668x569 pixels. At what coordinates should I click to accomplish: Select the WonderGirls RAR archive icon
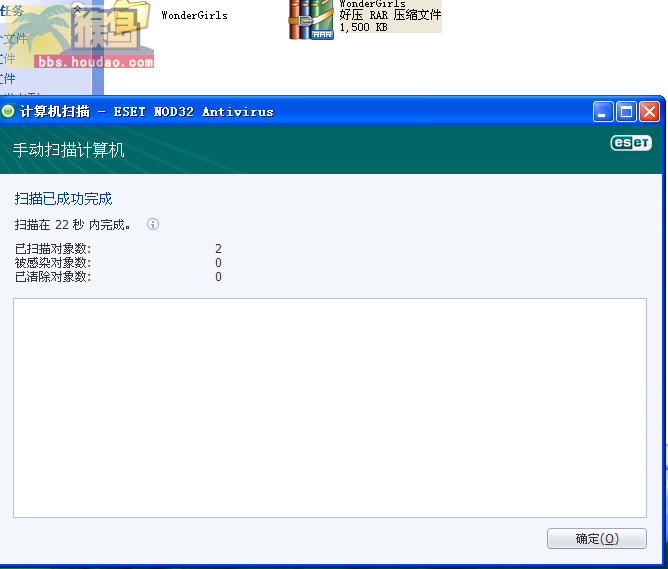coord(311,19)
